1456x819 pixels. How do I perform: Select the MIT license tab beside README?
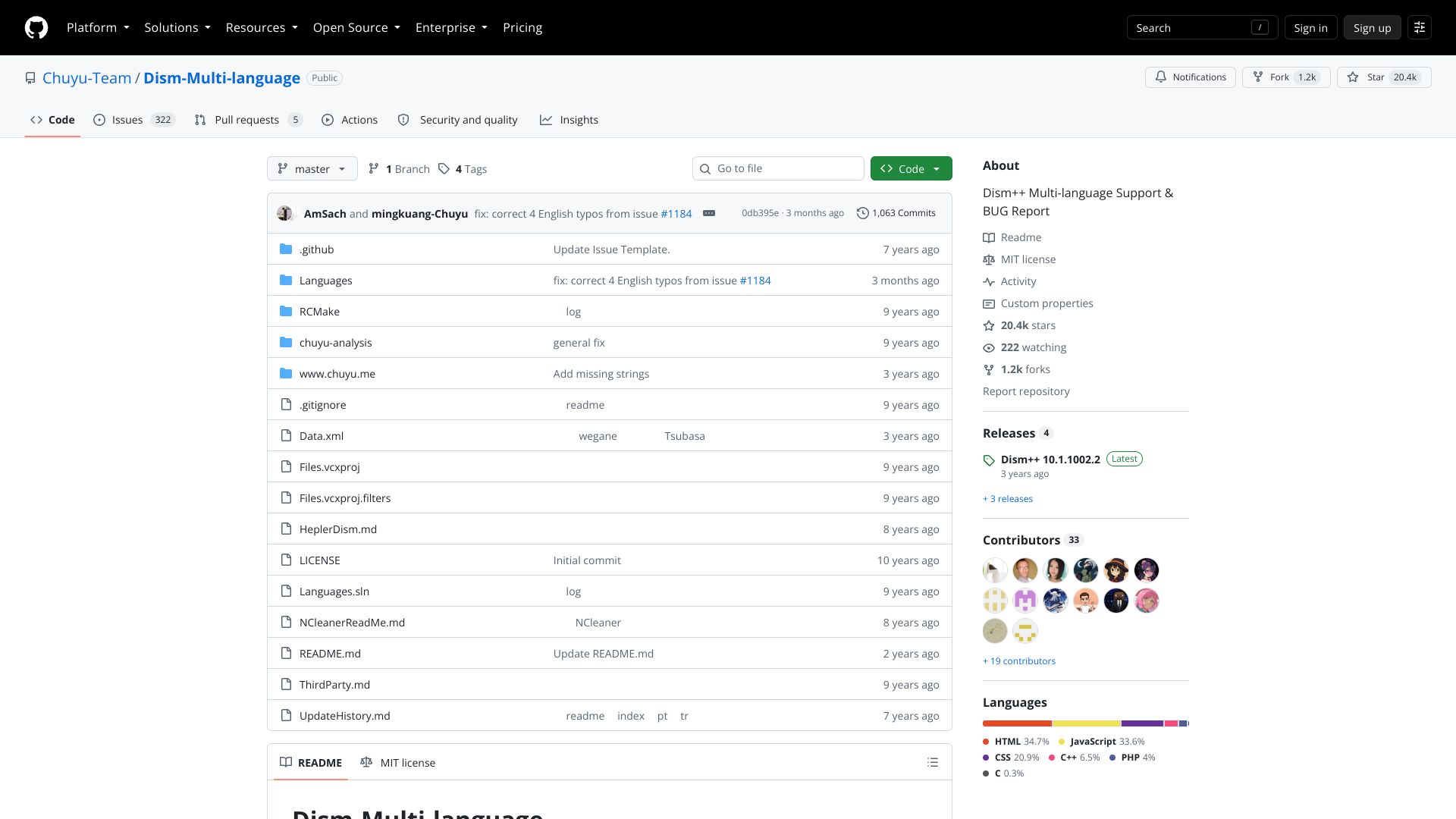pyautogui.click(x=398, y=762)
